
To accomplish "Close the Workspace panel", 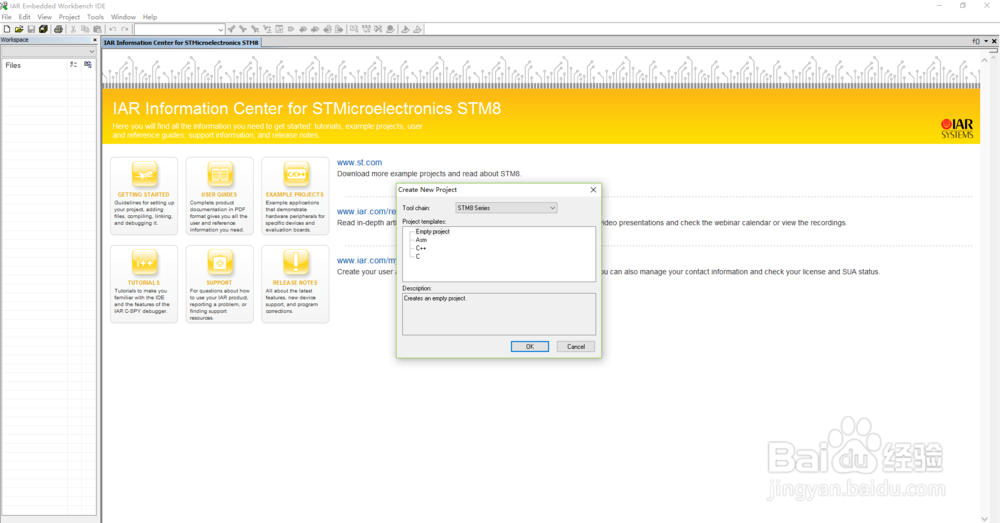I will pyautogui.click(x=94, y=40).
